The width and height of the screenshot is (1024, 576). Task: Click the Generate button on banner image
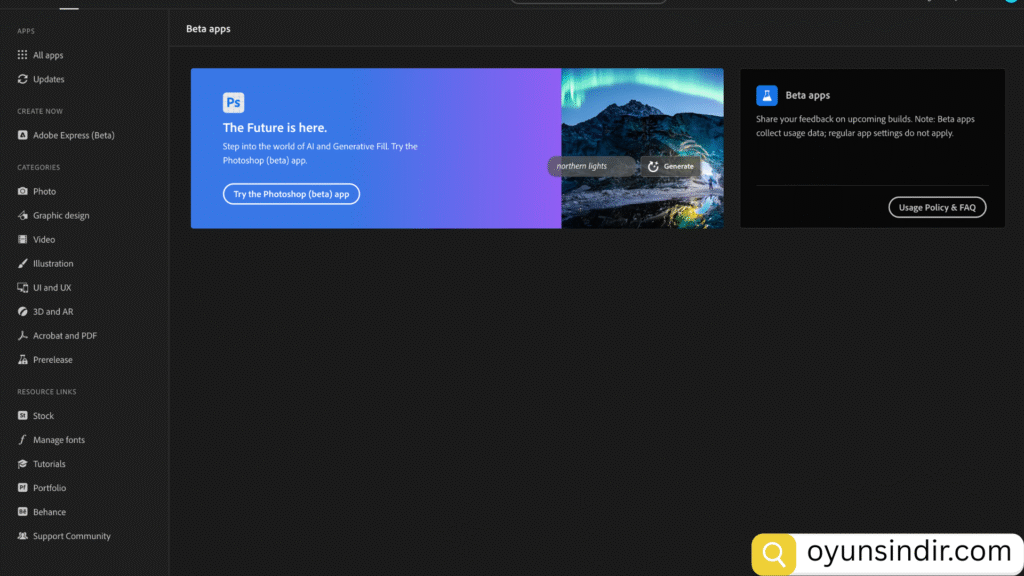671,166
